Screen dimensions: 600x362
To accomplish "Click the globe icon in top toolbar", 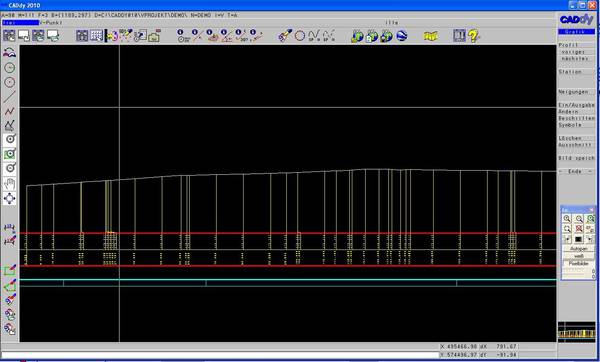I will click(401, 36).
